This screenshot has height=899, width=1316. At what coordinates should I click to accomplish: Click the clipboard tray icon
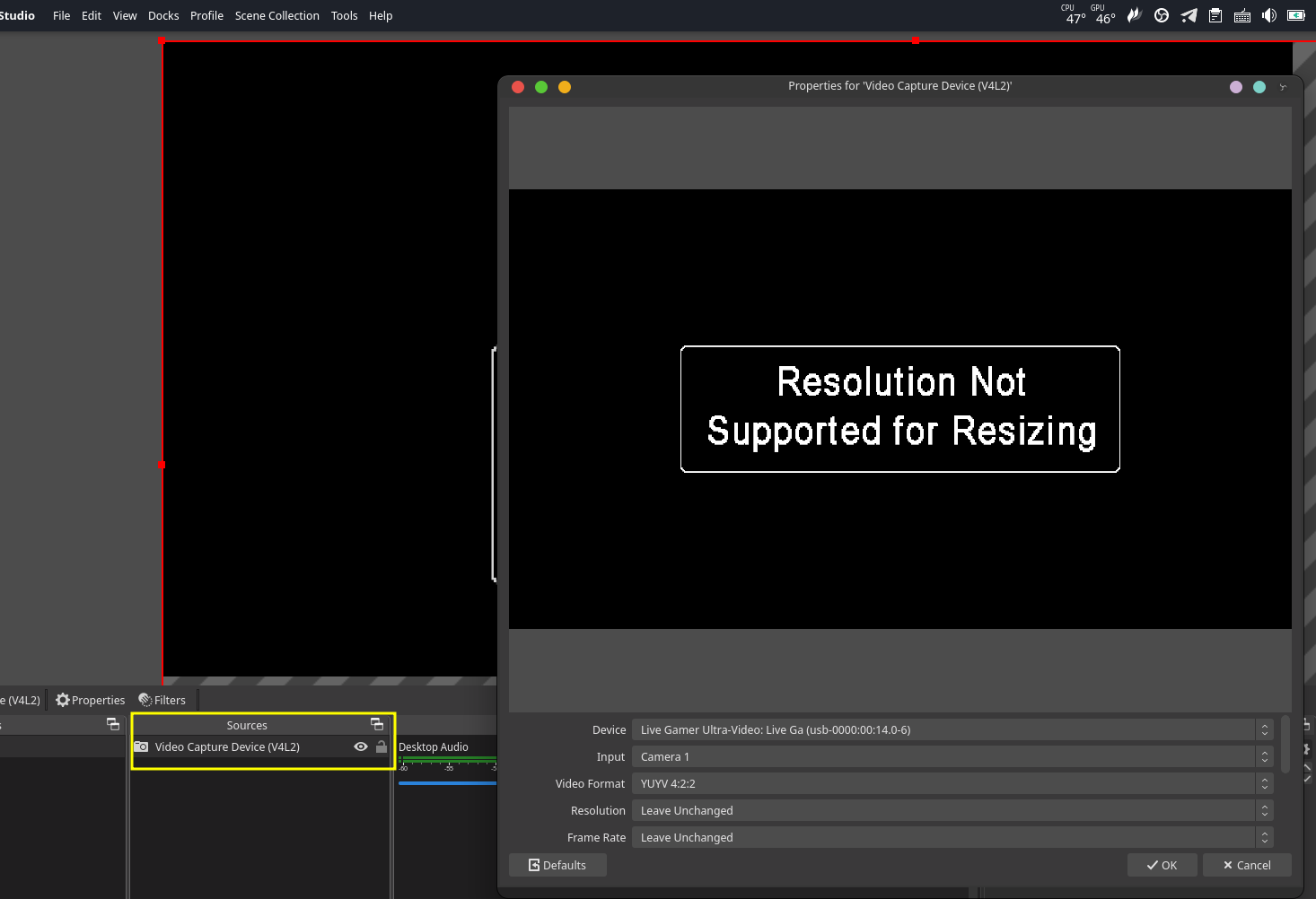pyautogui.click(x=1215, y=15)
